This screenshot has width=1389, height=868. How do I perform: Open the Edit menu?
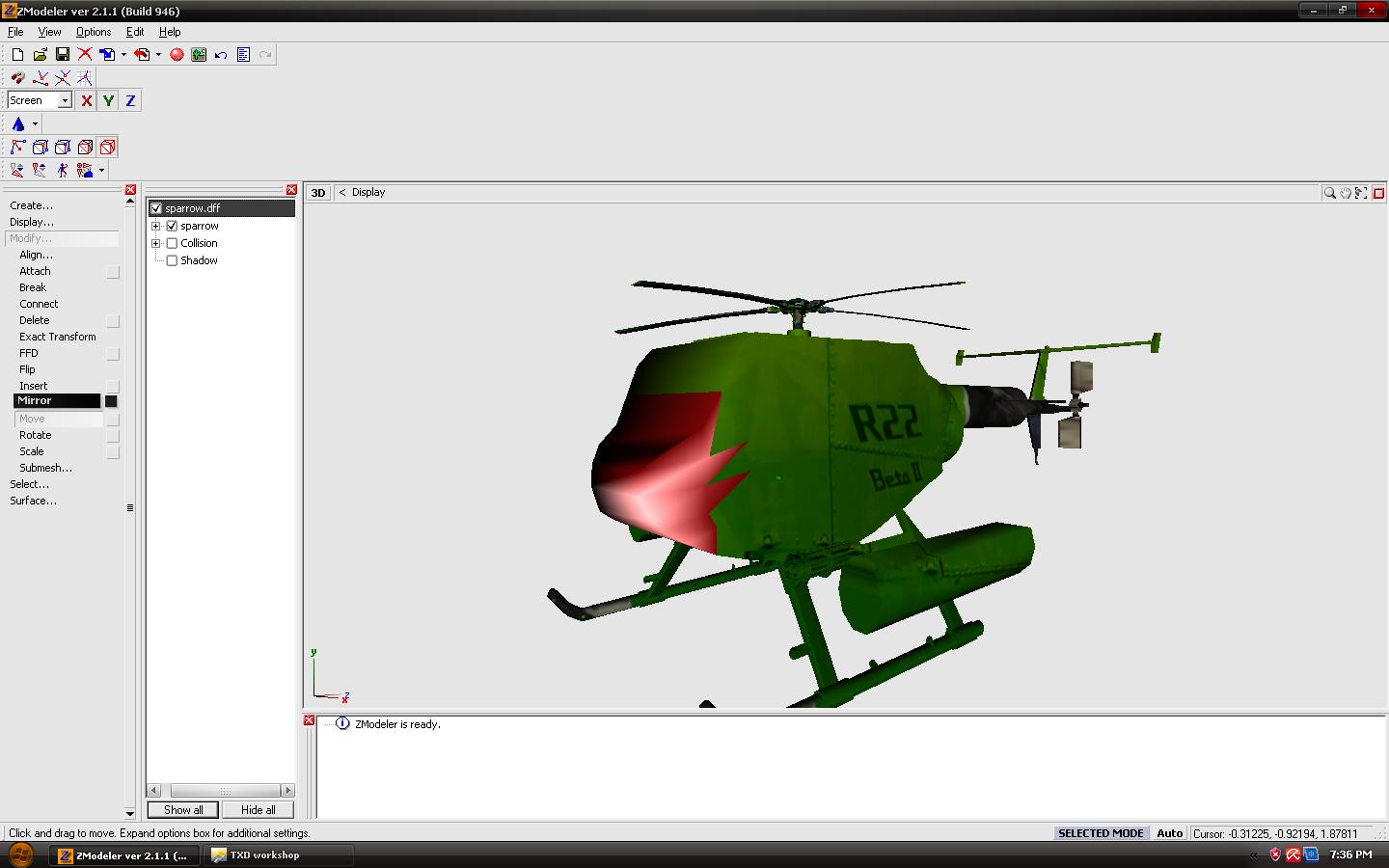[135, 32]
